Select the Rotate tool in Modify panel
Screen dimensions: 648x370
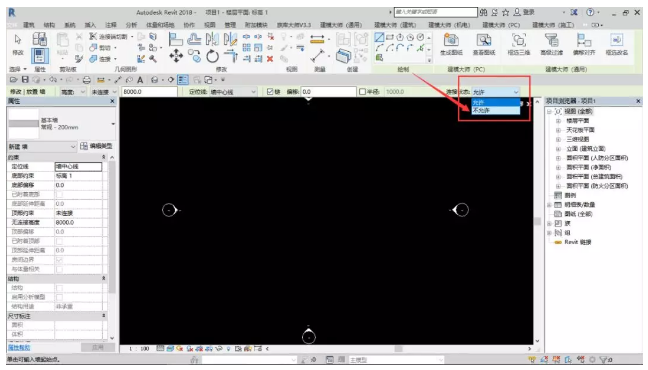tap(212, 56)
